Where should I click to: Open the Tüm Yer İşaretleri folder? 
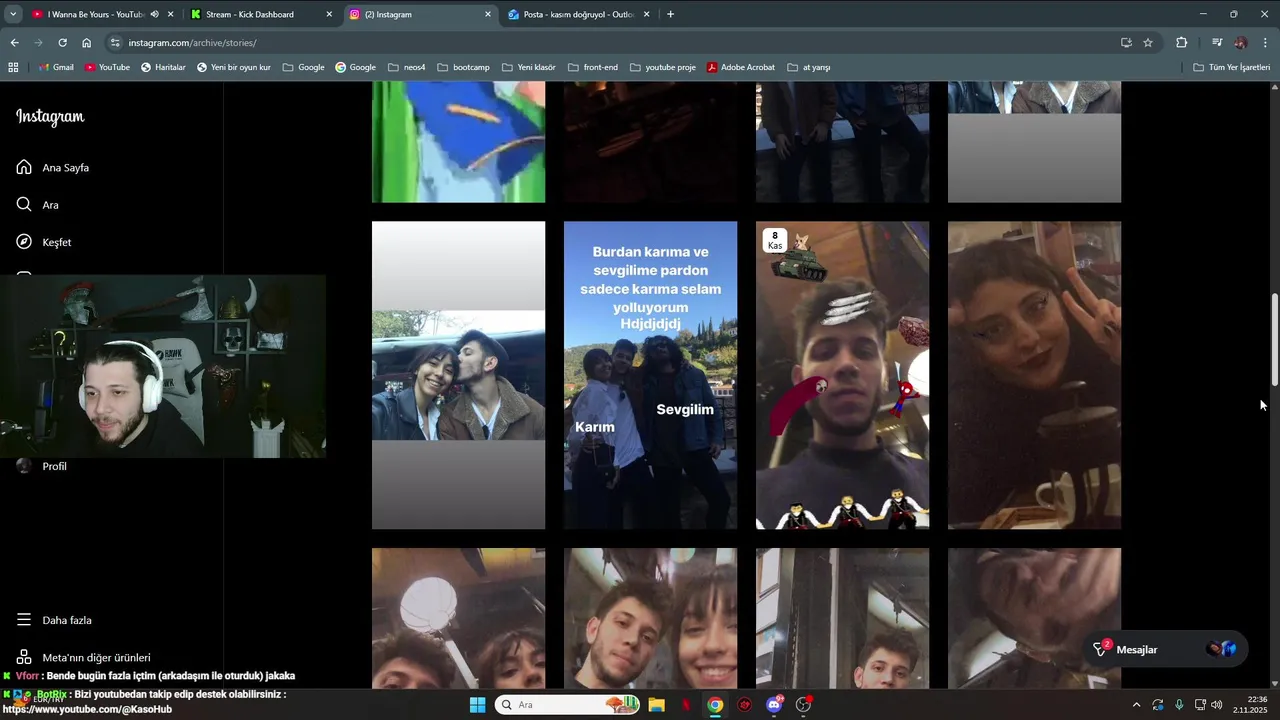(1232, 67)
